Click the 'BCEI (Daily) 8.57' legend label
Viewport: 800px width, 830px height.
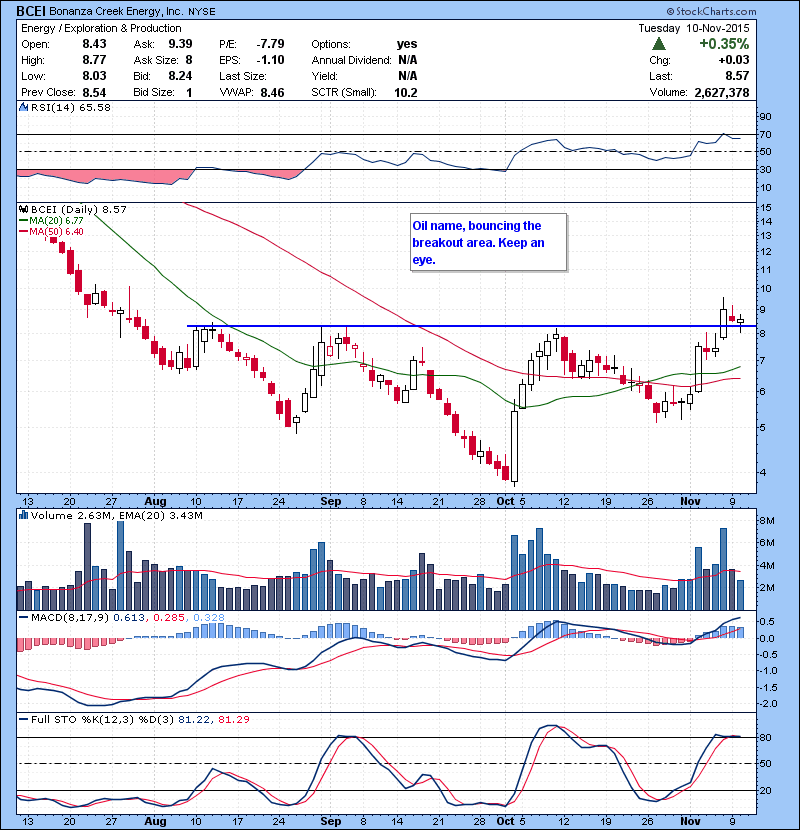pyautogui.click(x=79, y=210)
